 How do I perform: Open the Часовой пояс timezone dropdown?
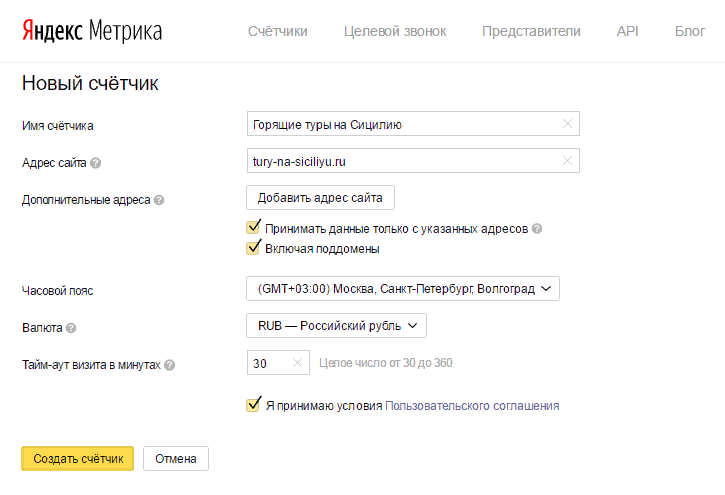coord(403,289)
